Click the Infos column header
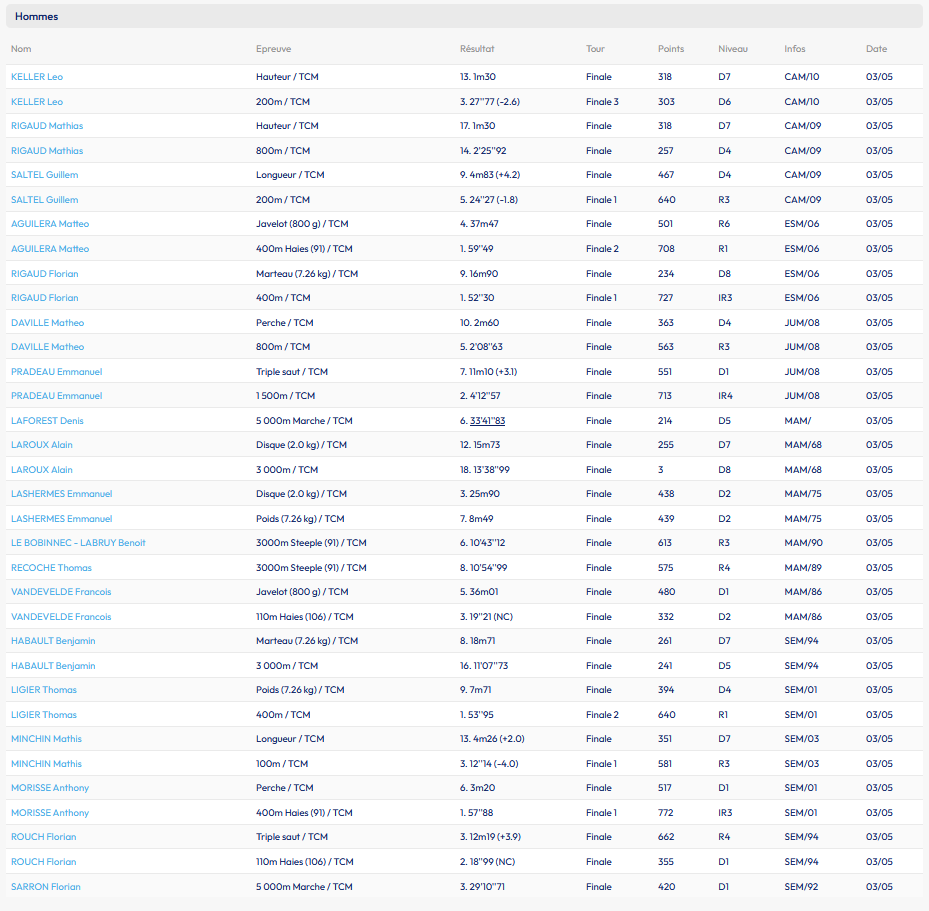This screenshot has height=911, width=929. tap(795, 49)
